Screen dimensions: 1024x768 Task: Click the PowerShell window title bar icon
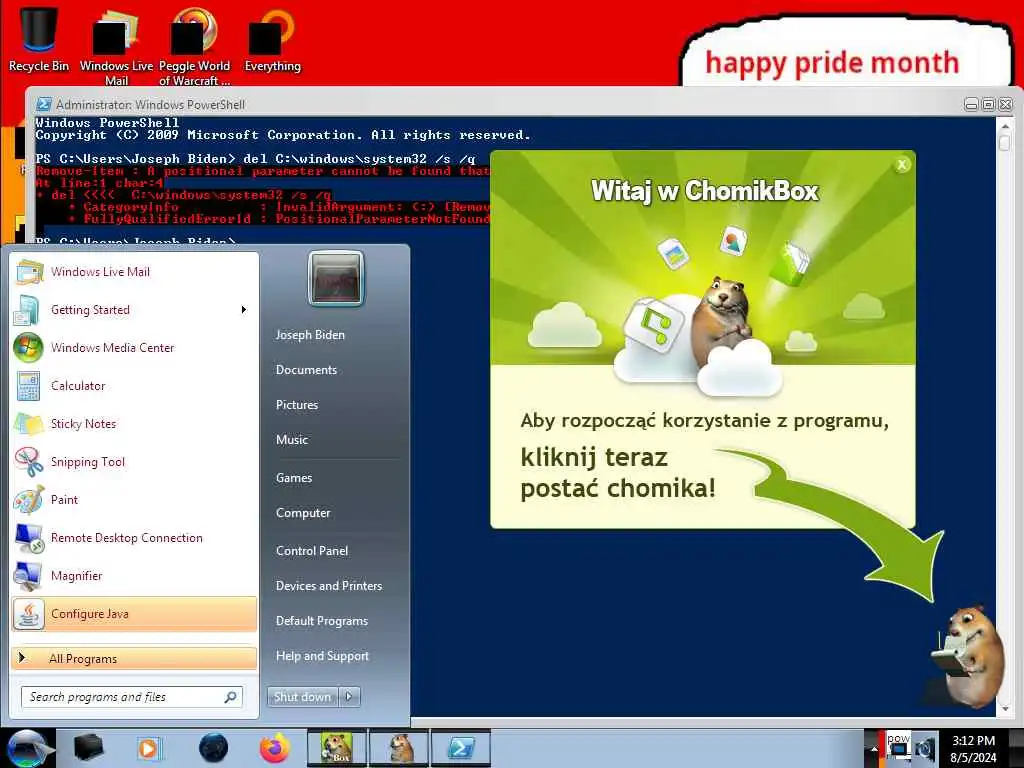coord(44,104)
